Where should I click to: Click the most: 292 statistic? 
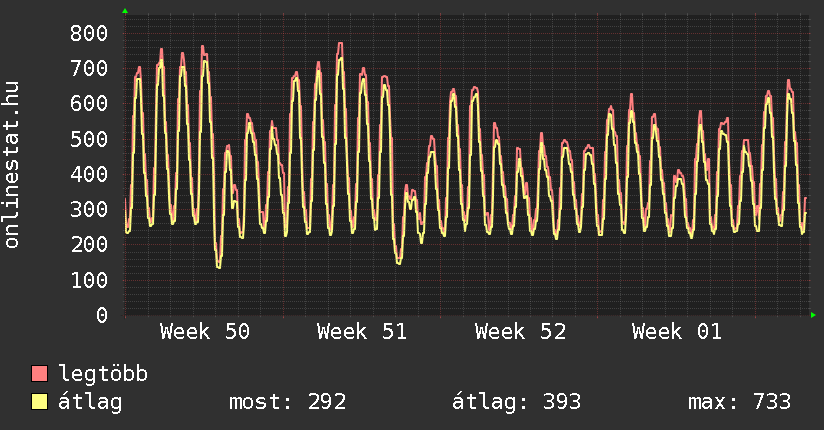point(288,402)
